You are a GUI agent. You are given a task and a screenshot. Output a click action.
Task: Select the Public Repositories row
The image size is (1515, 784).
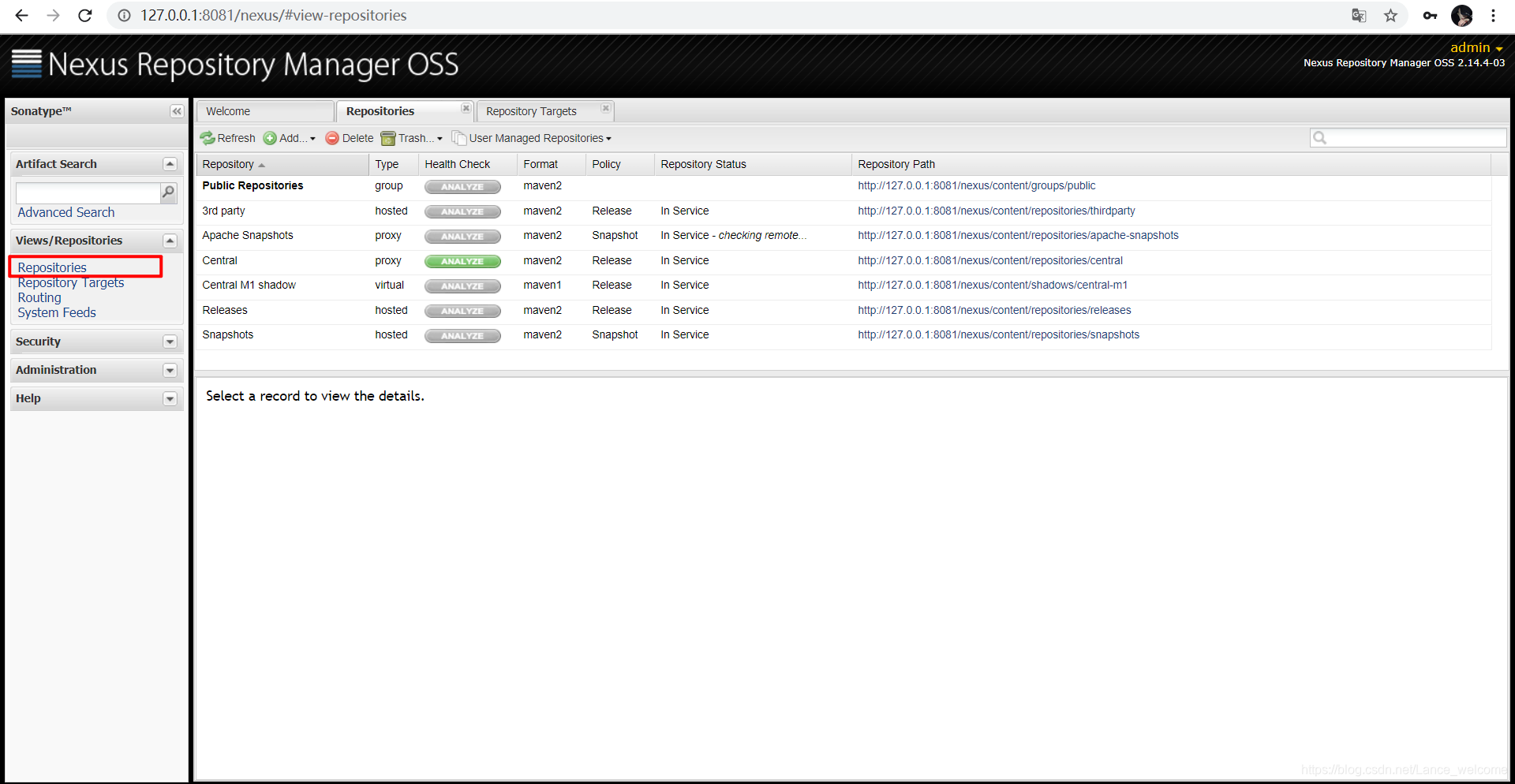click(x=844, y=186)
